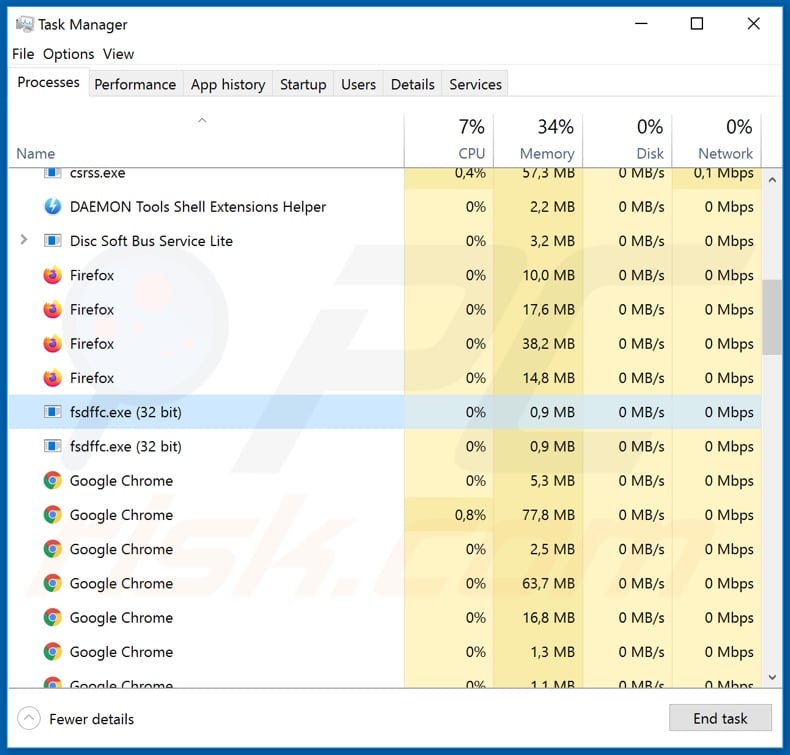Select the DAEMON Tools Shell Extensions Helper row

coord(385,207)
